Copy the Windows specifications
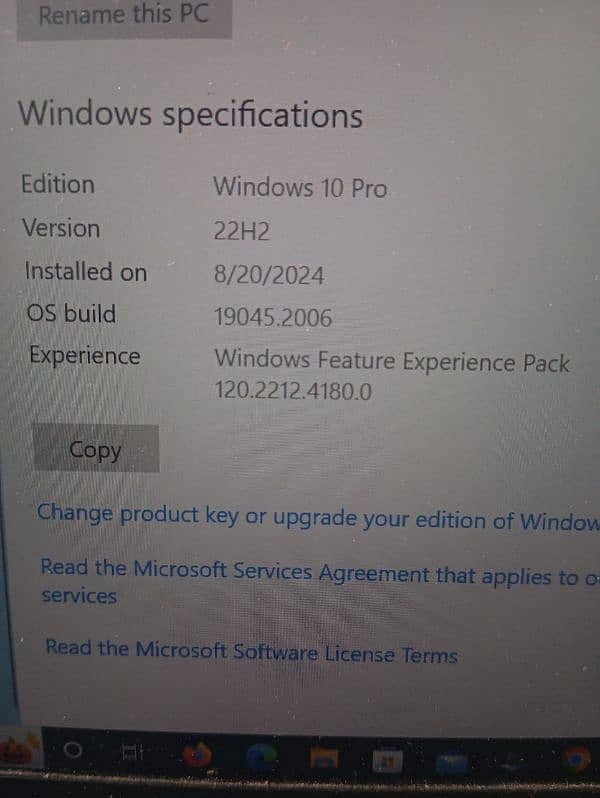The height and width of the screenshot is (798, 600). [x=96, y=448]
